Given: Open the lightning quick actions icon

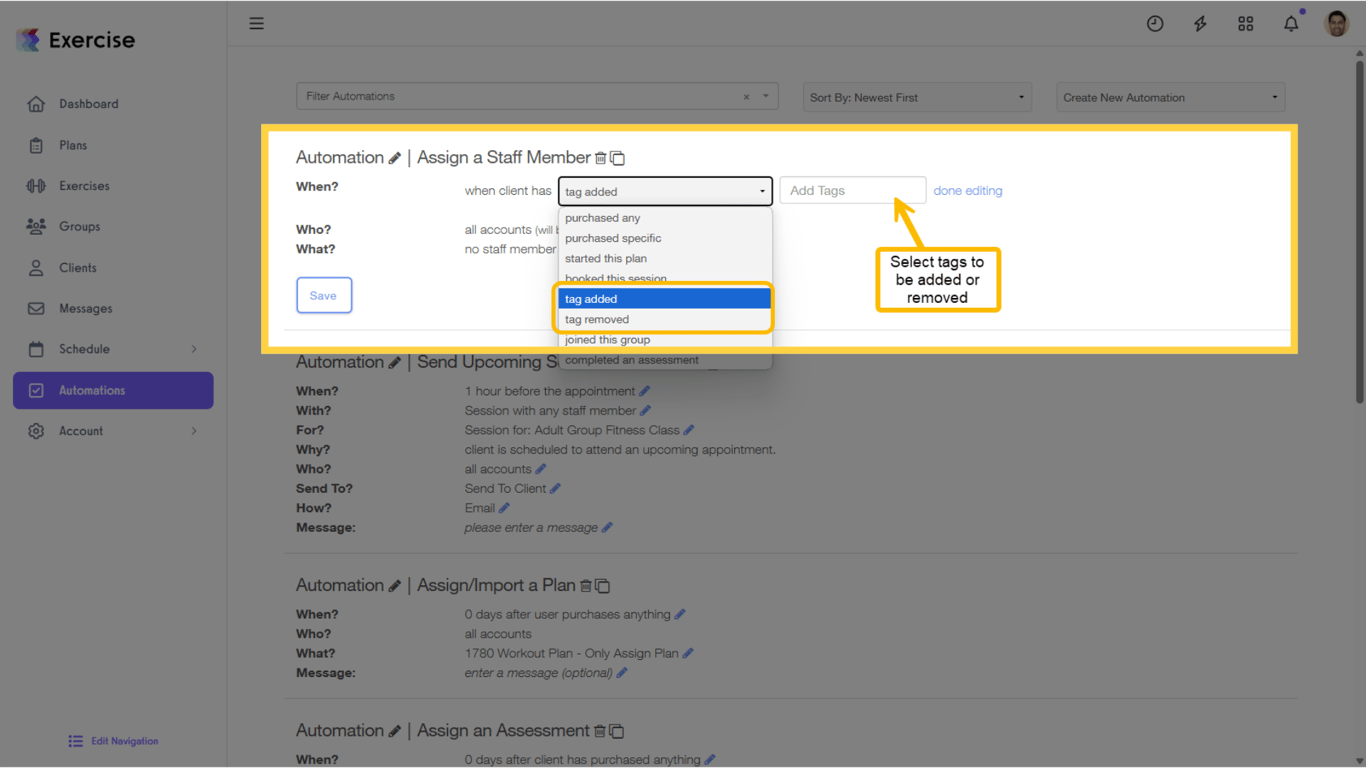Looking at the screenshot, I should 1200,22.
